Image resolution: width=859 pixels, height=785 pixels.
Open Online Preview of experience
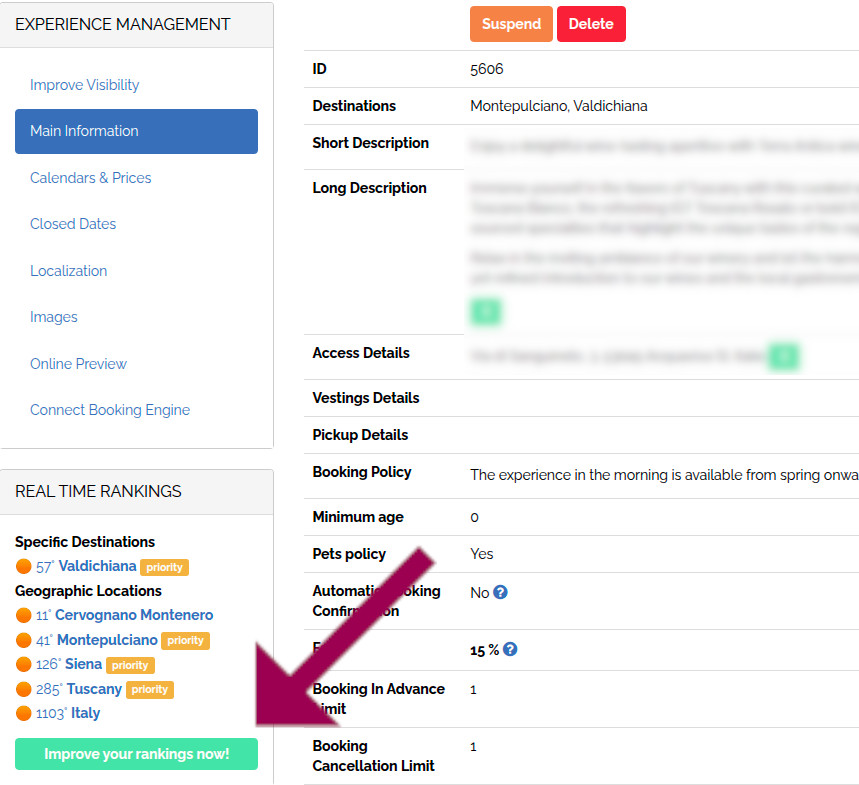click(78, 364)
